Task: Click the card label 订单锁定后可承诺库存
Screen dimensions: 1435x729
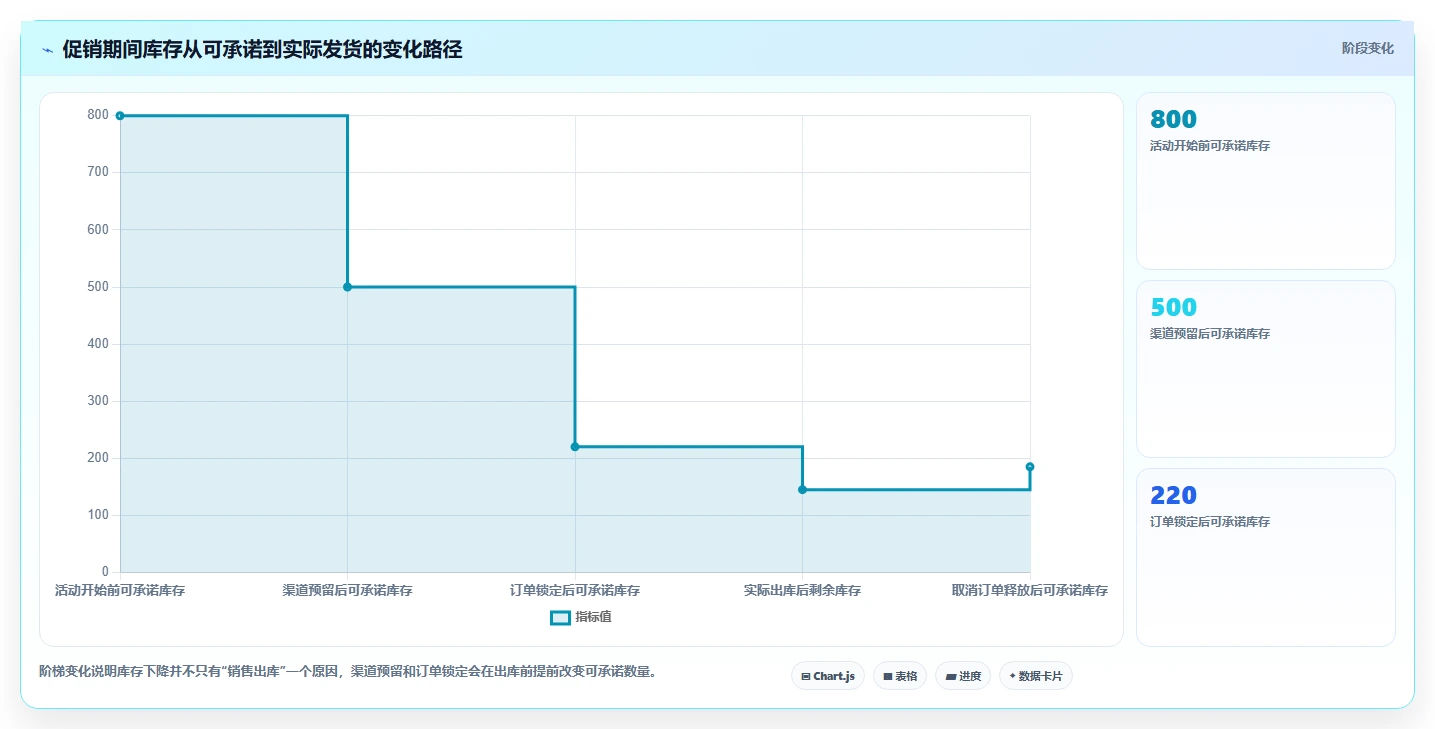Action: (1210, 522)
